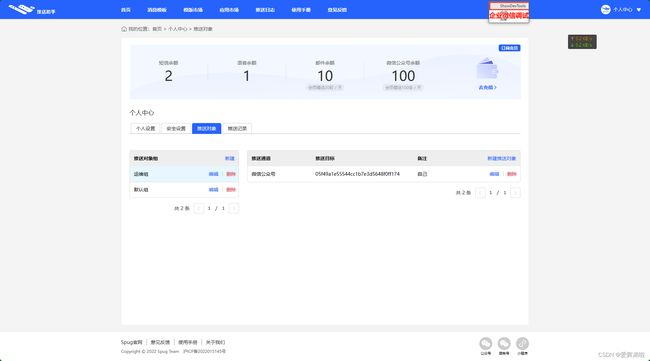
Task: Click the WeChat official account footer icon
Action: click(x=486, y=344)
